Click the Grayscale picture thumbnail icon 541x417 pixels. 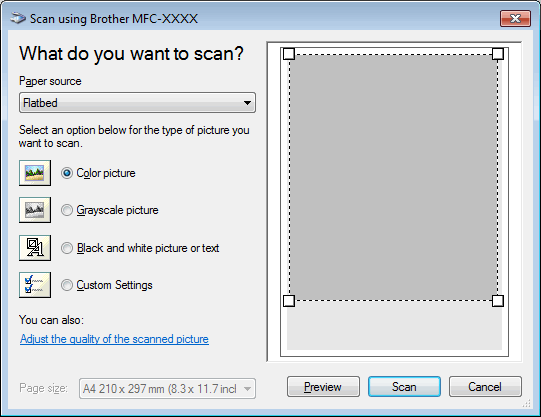click(35, 210)
